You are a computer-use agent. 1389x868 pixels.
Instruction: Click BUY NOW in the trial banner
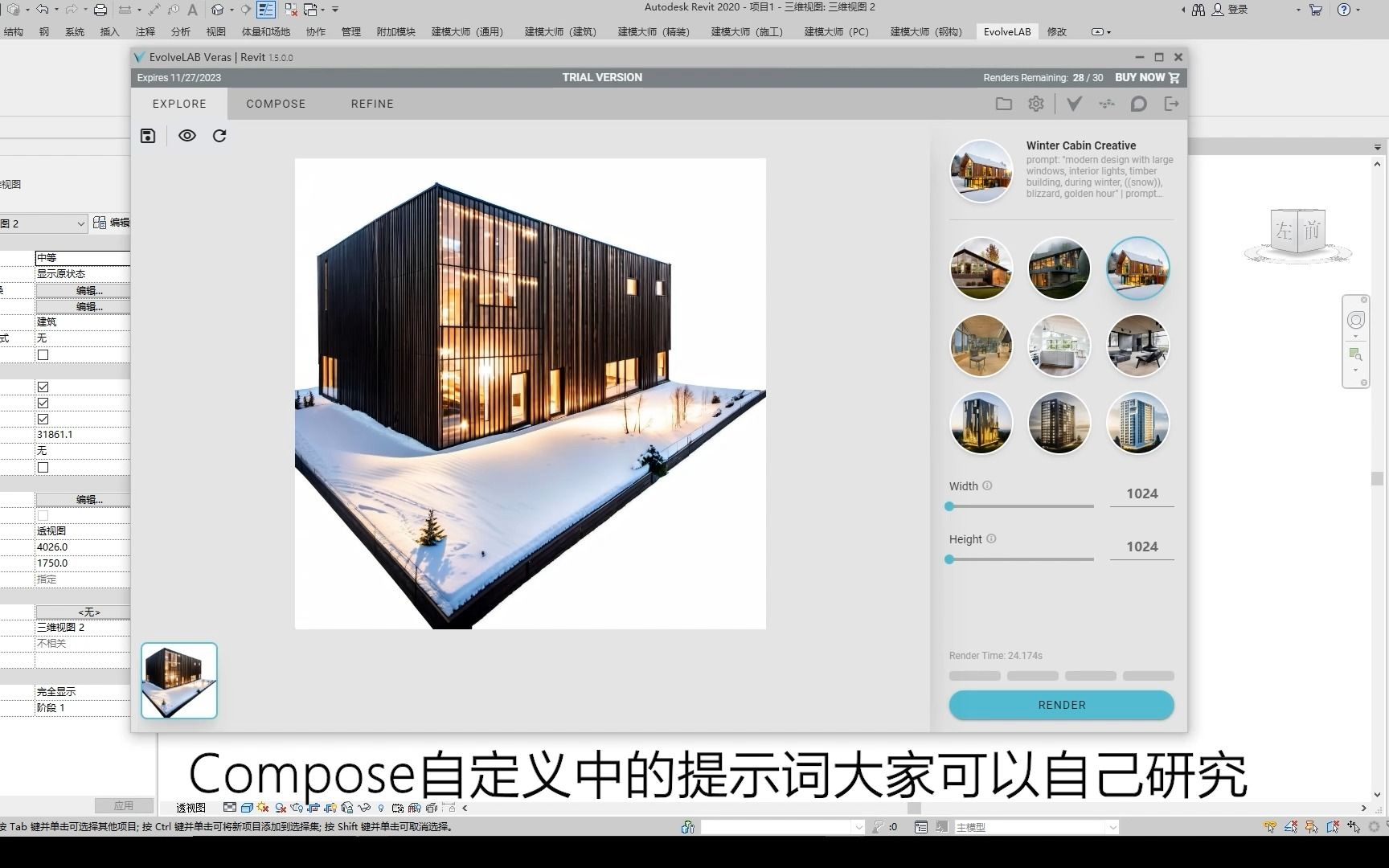tap(1139, 77)
